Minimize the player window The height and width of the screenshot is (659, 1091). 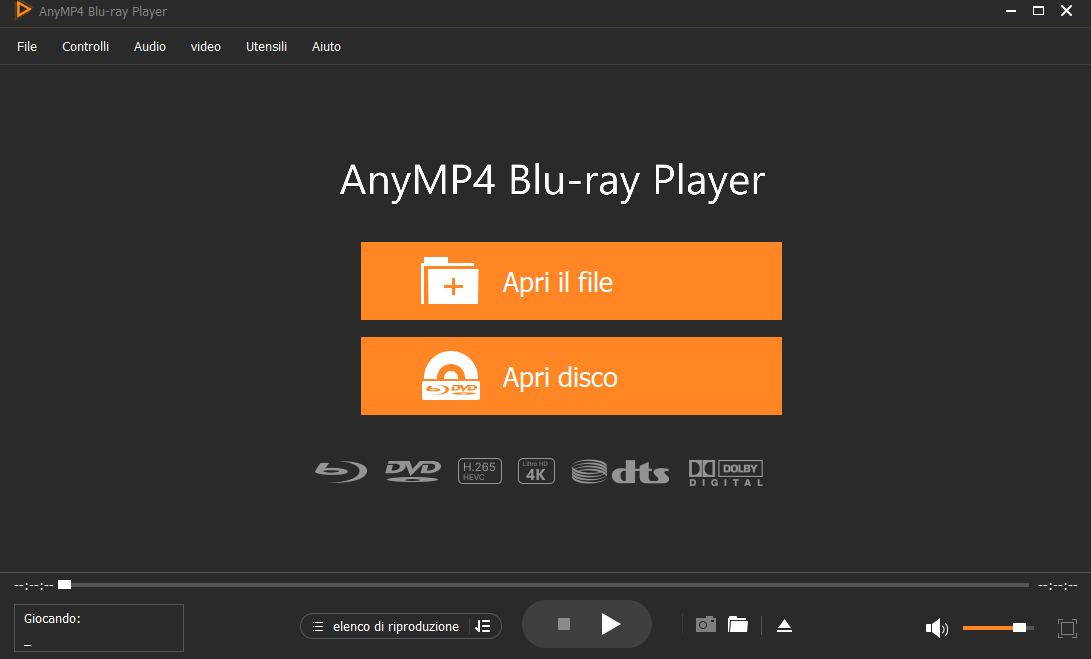[1011, 11]
